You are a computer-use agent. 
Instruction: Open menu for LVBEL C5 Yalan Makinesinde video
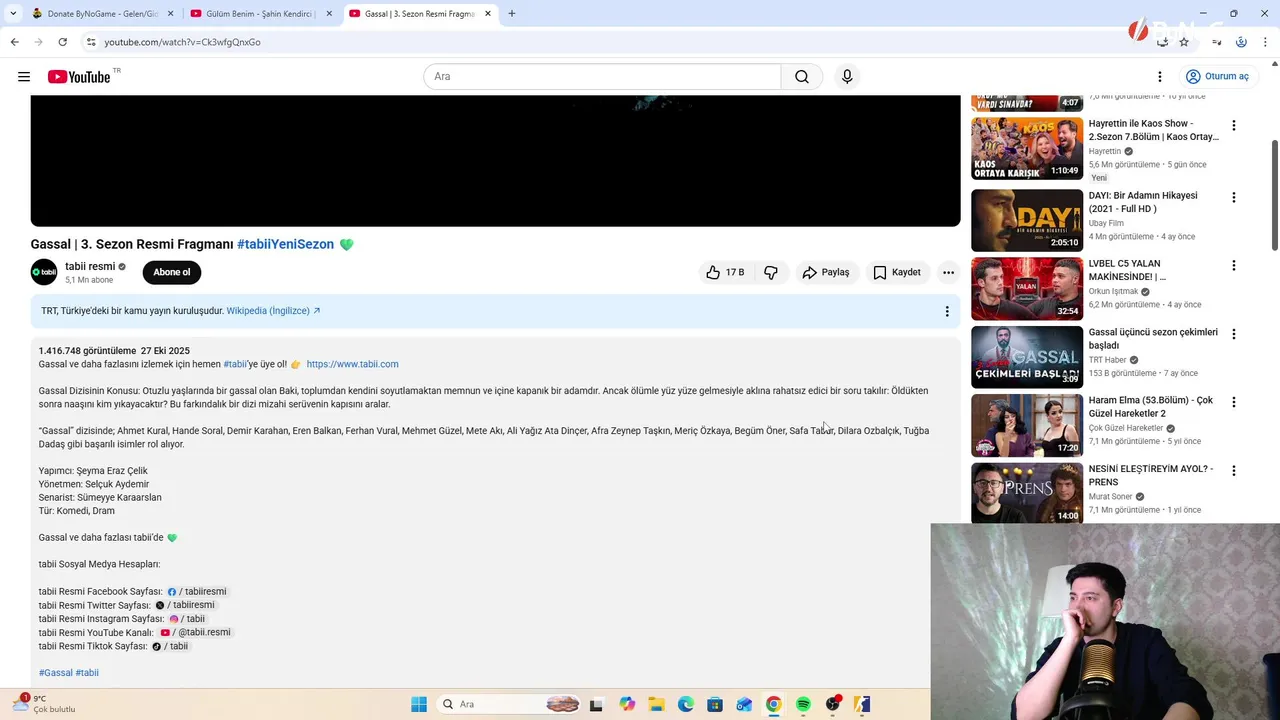[x=1234, y=266]
